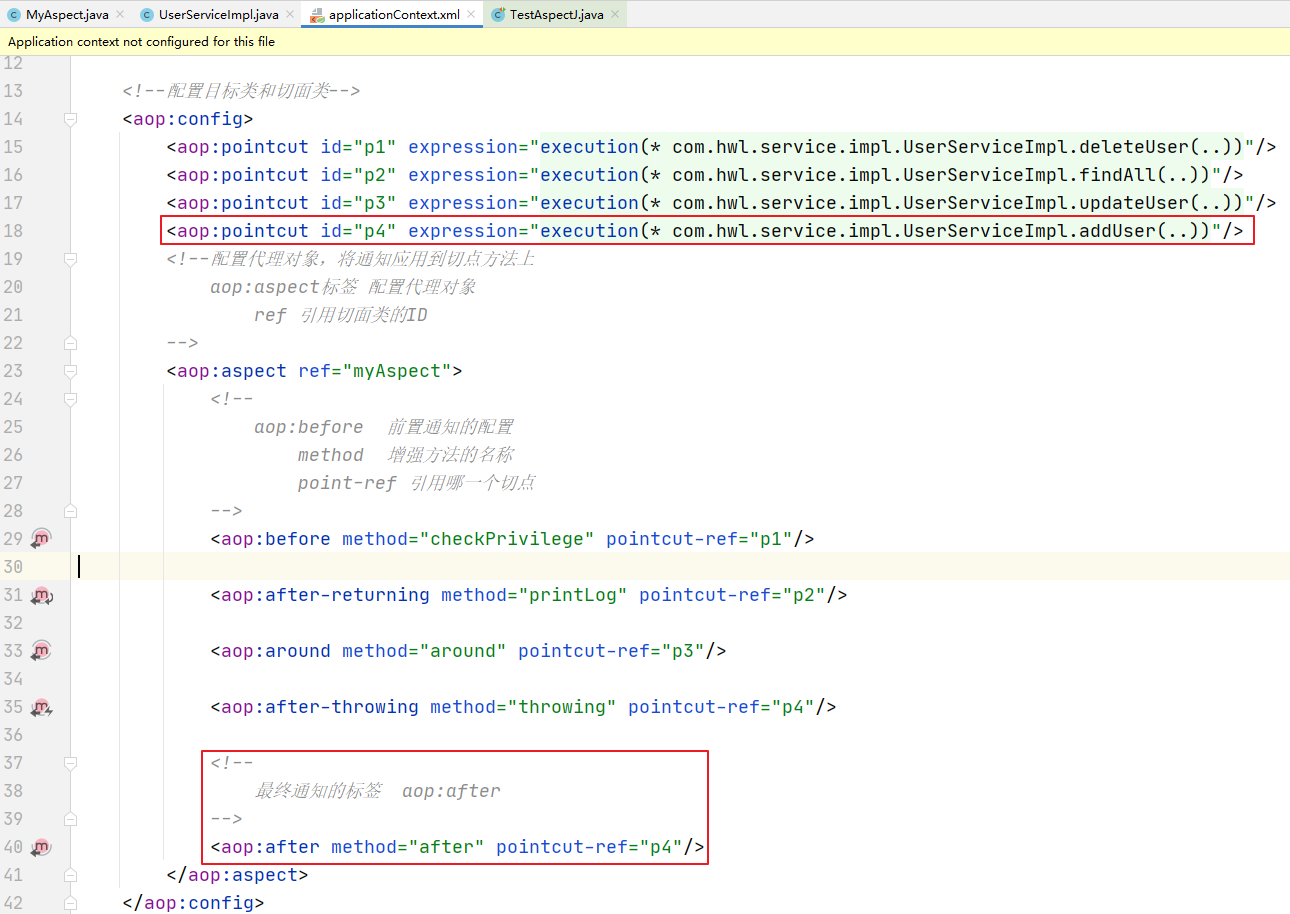Click pointcut-ref value "p2" on line 31
Viewport: 1290px width, 914px height.
(804, 595)
